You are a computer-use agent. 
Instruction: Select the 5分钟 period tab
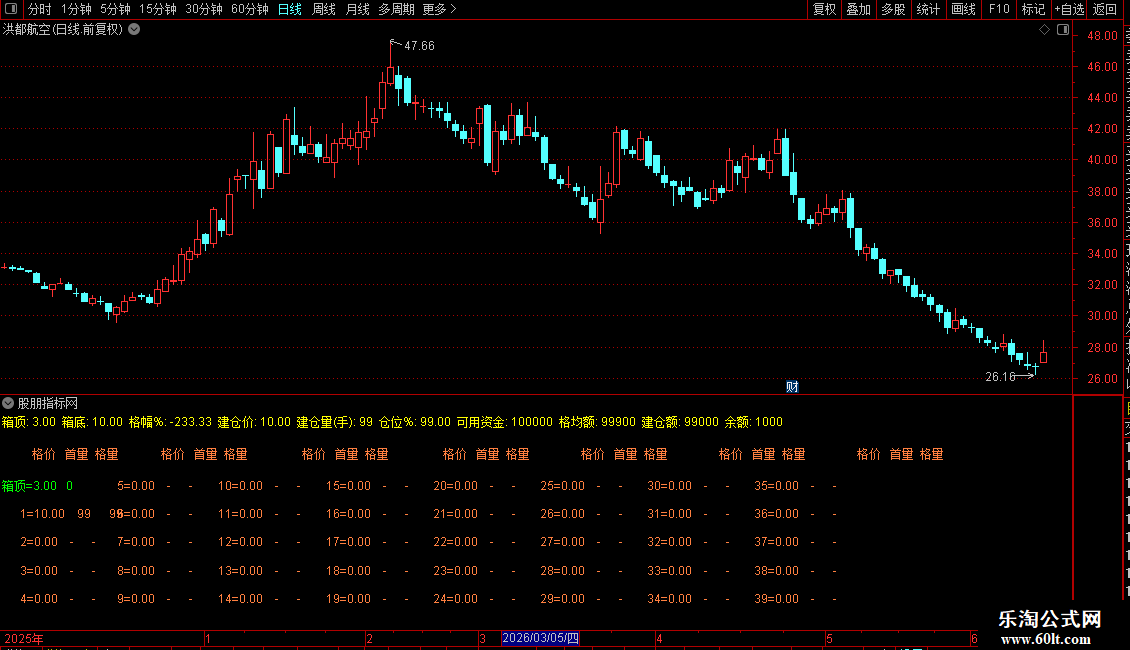pyautogui.click(x=115, y=9)
